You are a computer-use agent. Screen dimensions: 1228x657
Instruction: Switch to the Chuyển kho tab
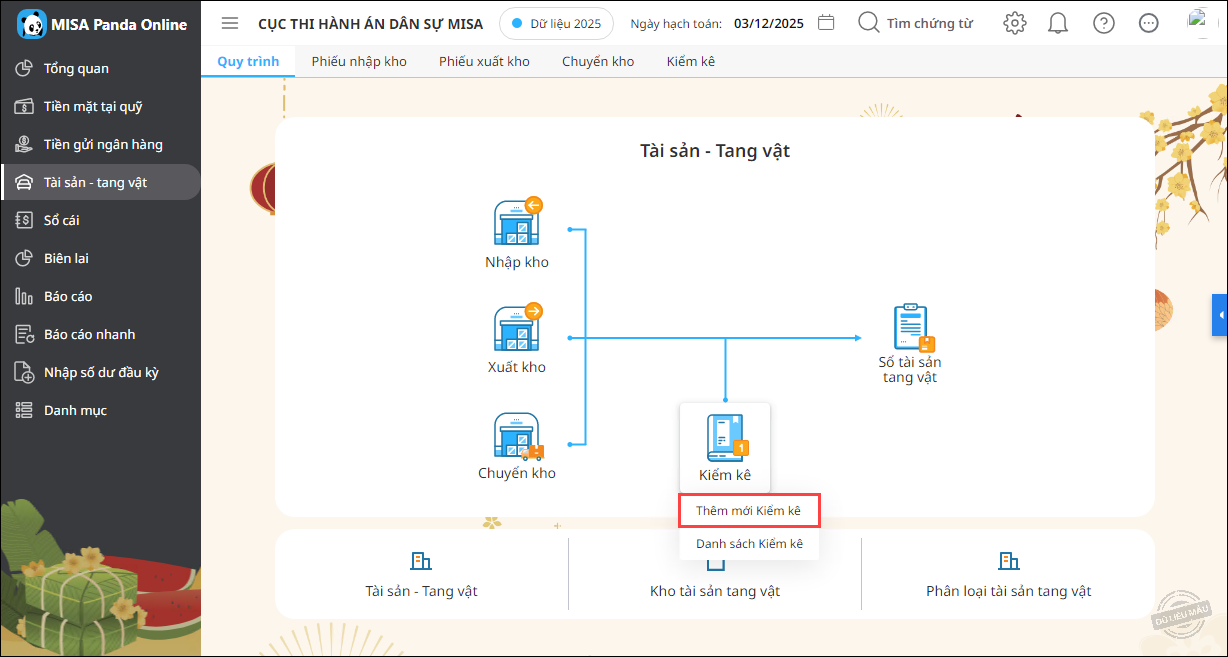tap(598, 61)
